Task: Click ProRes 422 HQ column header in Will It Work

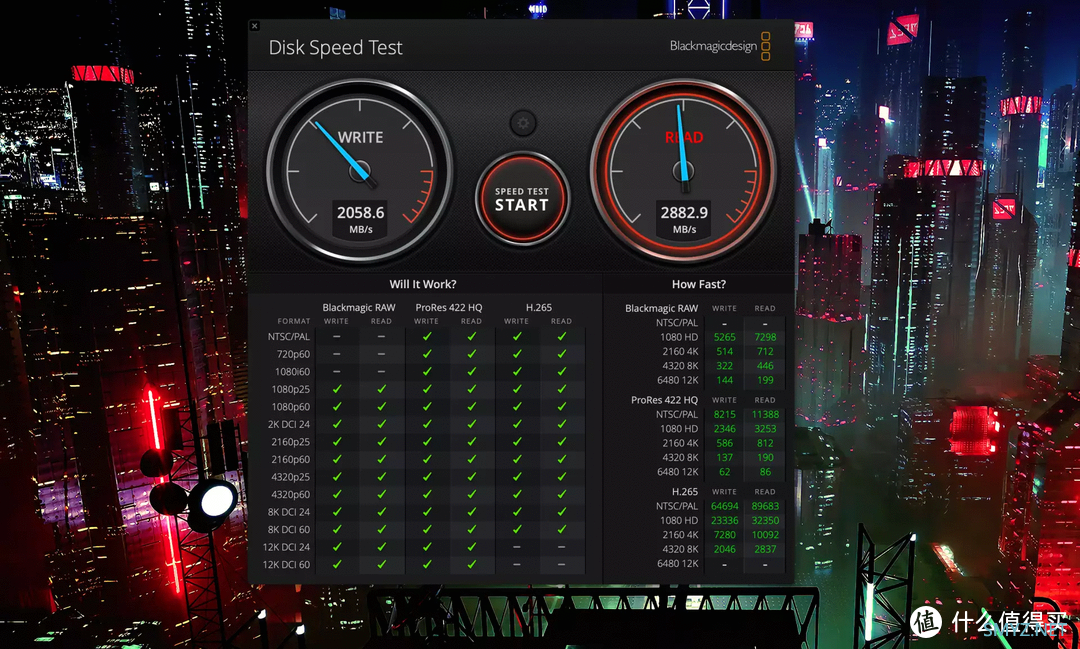Action: [448, 307]
